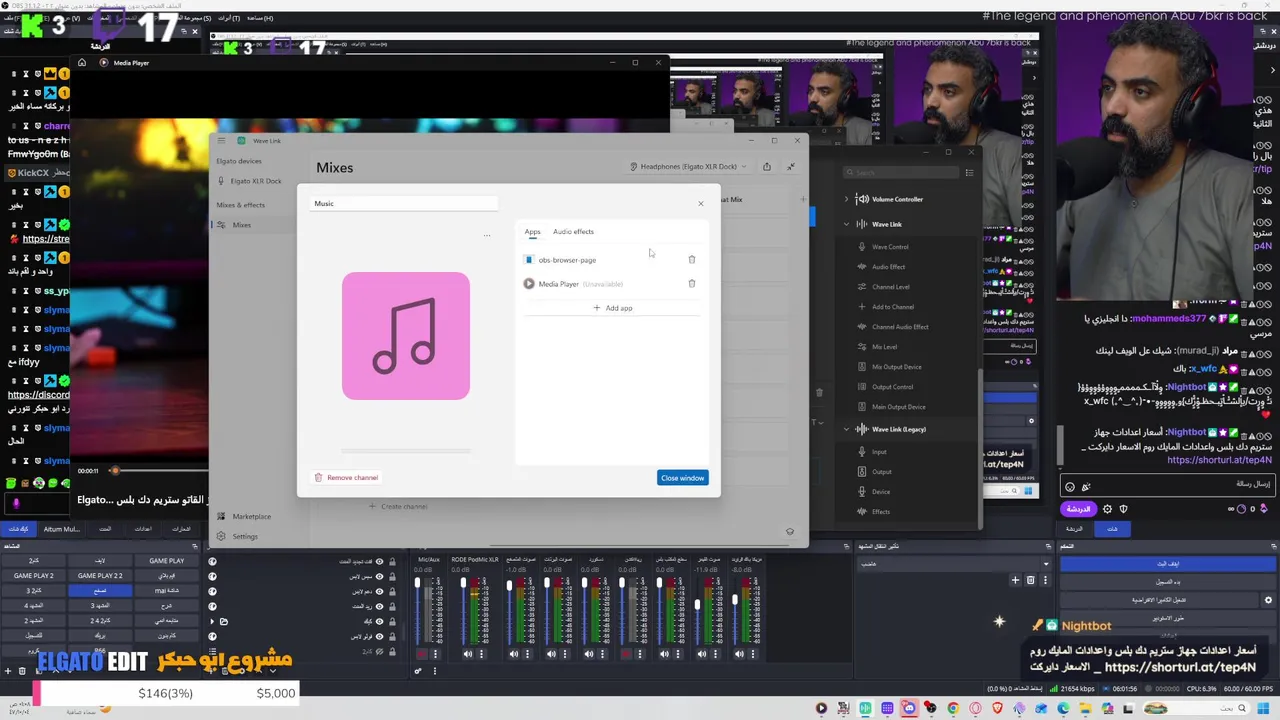Screen dimensions: 1280x720
Task: Toggle lock on the second OBS source
Action: tap(392, 577)
